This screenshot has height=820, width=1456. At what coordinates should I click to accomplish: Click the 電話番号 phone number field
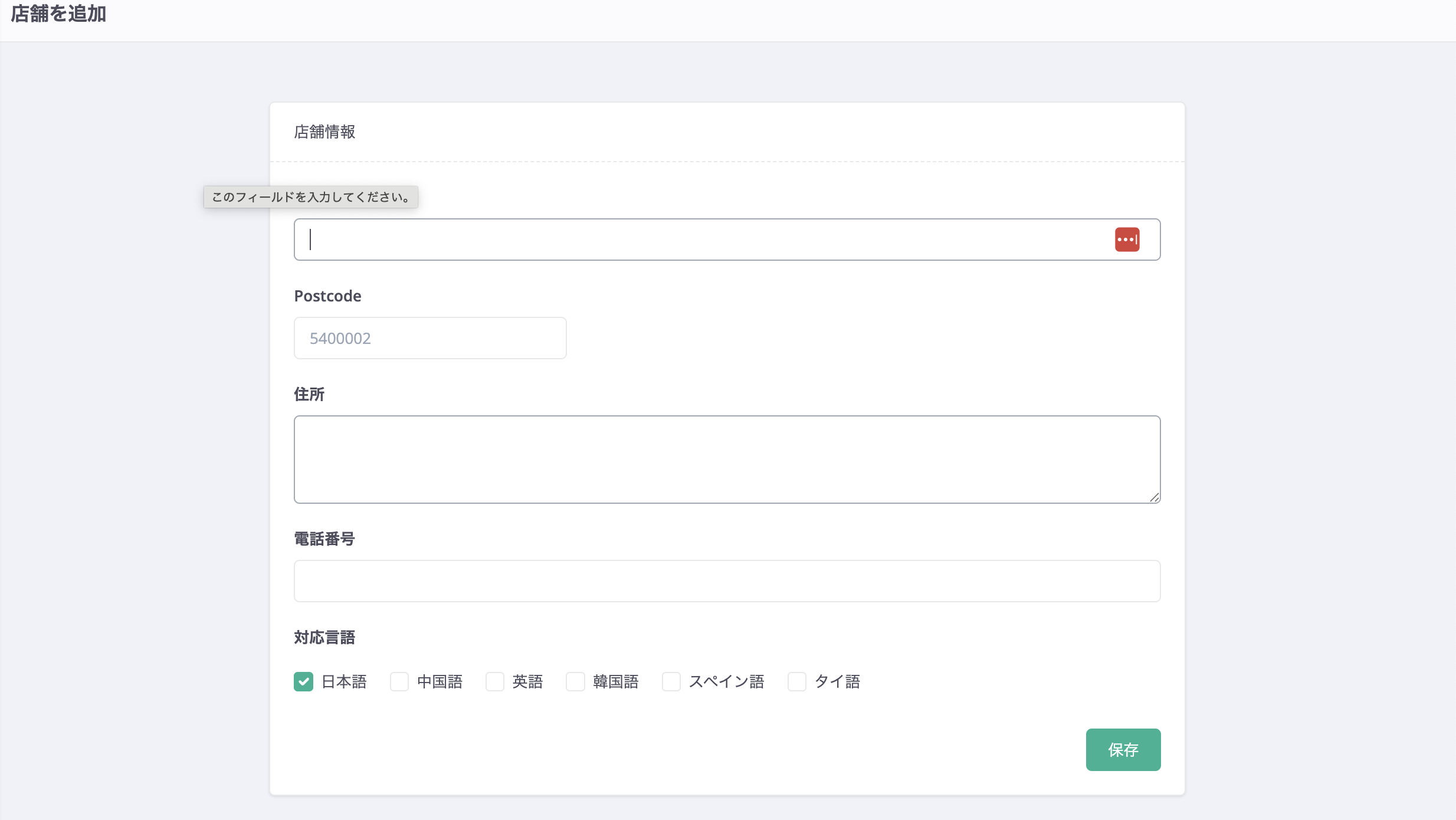coord(727,581)
